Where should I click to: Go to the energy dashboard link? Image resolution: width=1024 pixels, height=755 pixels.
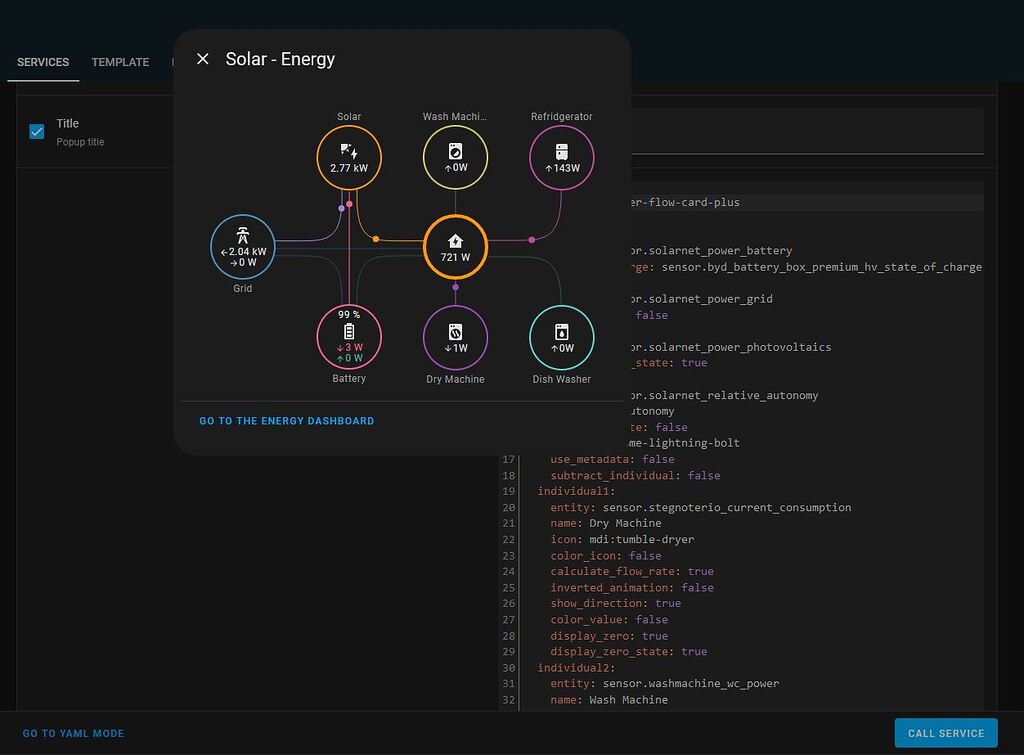(286, 421)
